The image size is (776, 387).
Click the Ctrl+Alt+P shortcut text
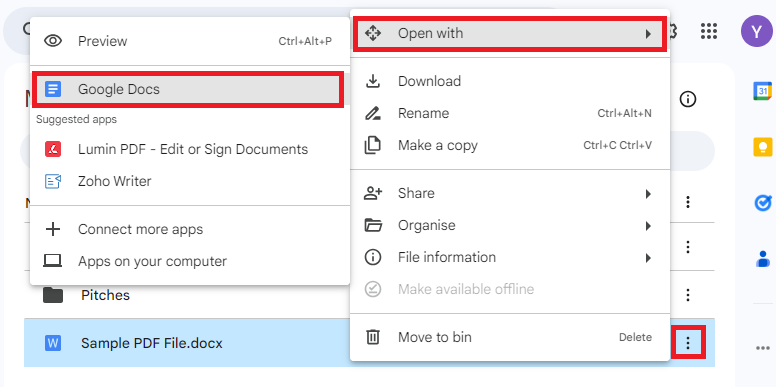[305, 42]
